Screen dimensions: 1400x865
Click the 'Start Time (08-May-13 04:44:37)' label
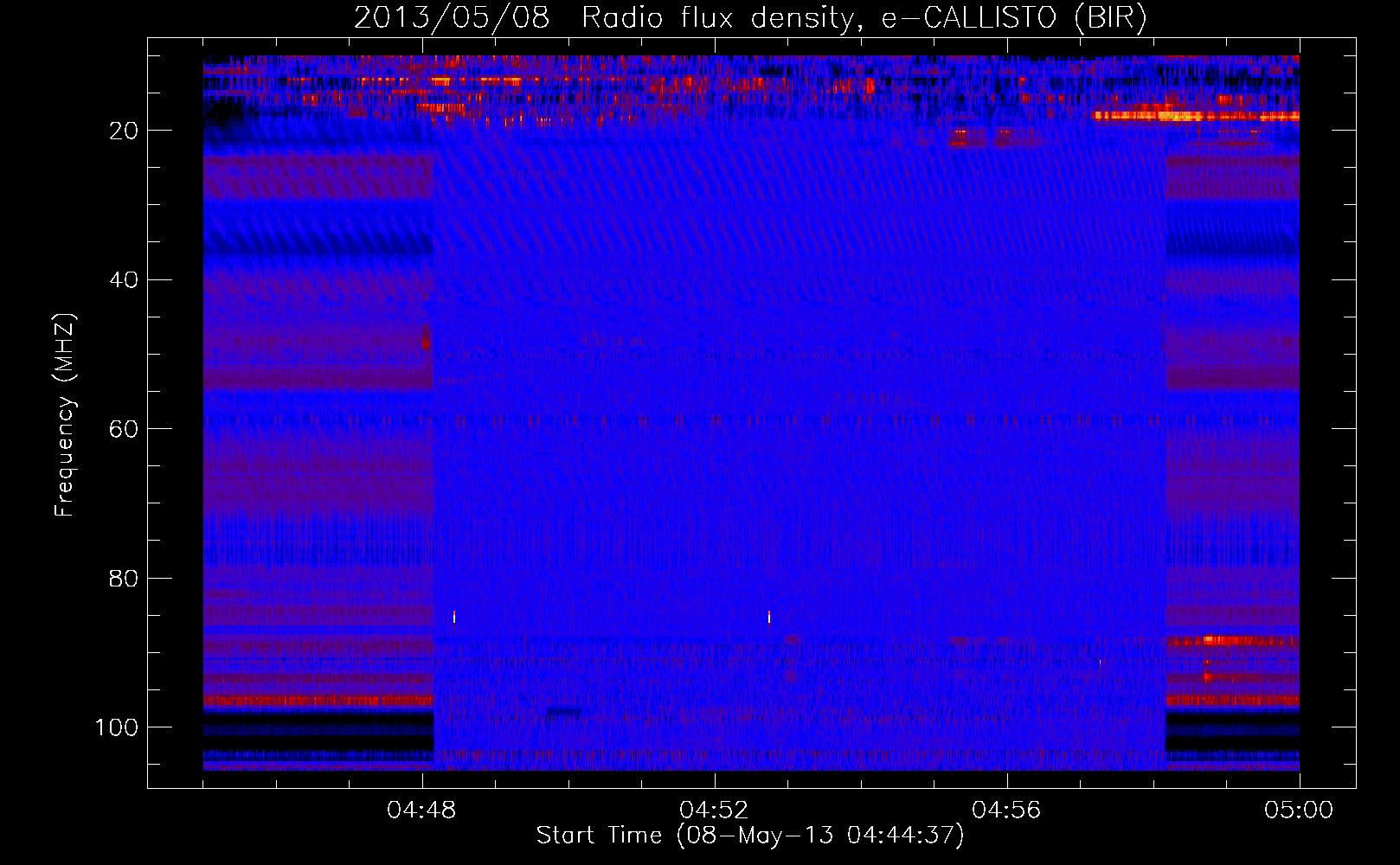click(x=749, y=836)
